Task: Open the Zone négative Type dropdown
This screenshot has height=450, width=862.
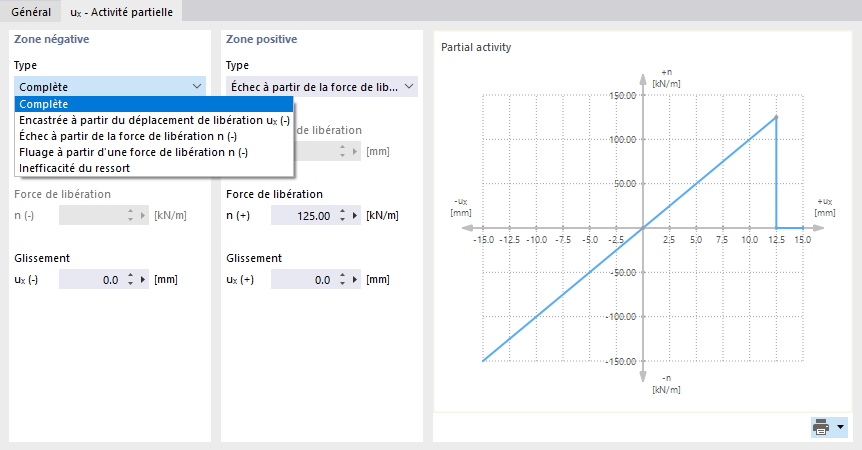Action: coord(110,86)
